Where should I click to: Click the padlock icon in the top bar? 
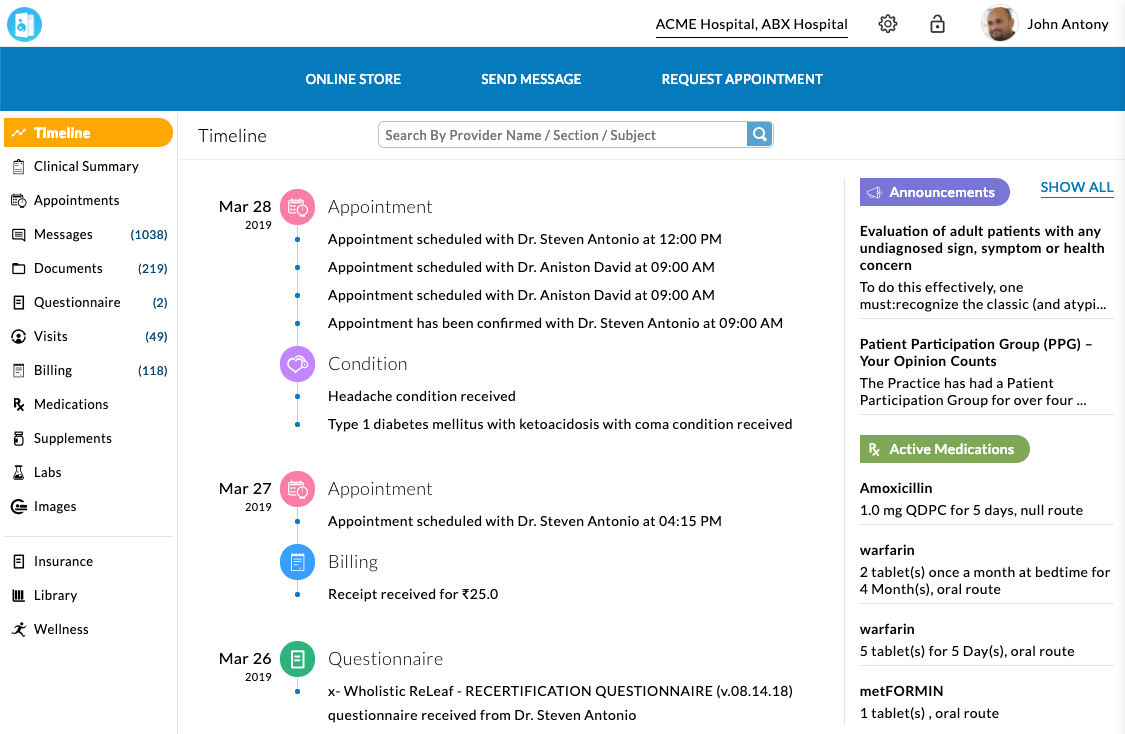coord(937,23)
